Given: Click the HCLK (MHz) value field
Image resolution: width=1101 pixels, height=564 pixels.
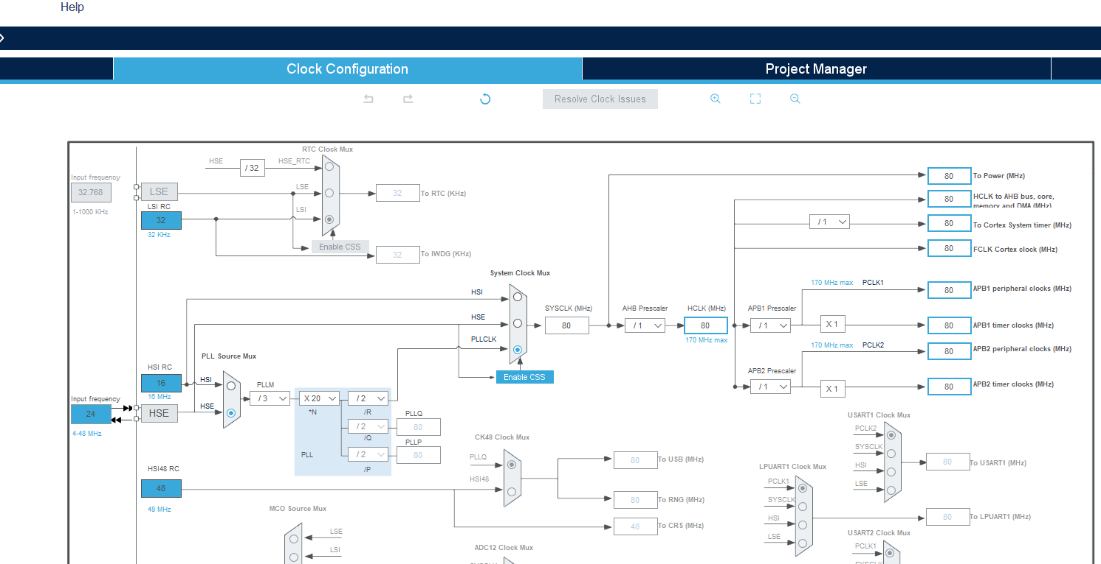Looking at the screenshot, I should [x=705, y=325].
